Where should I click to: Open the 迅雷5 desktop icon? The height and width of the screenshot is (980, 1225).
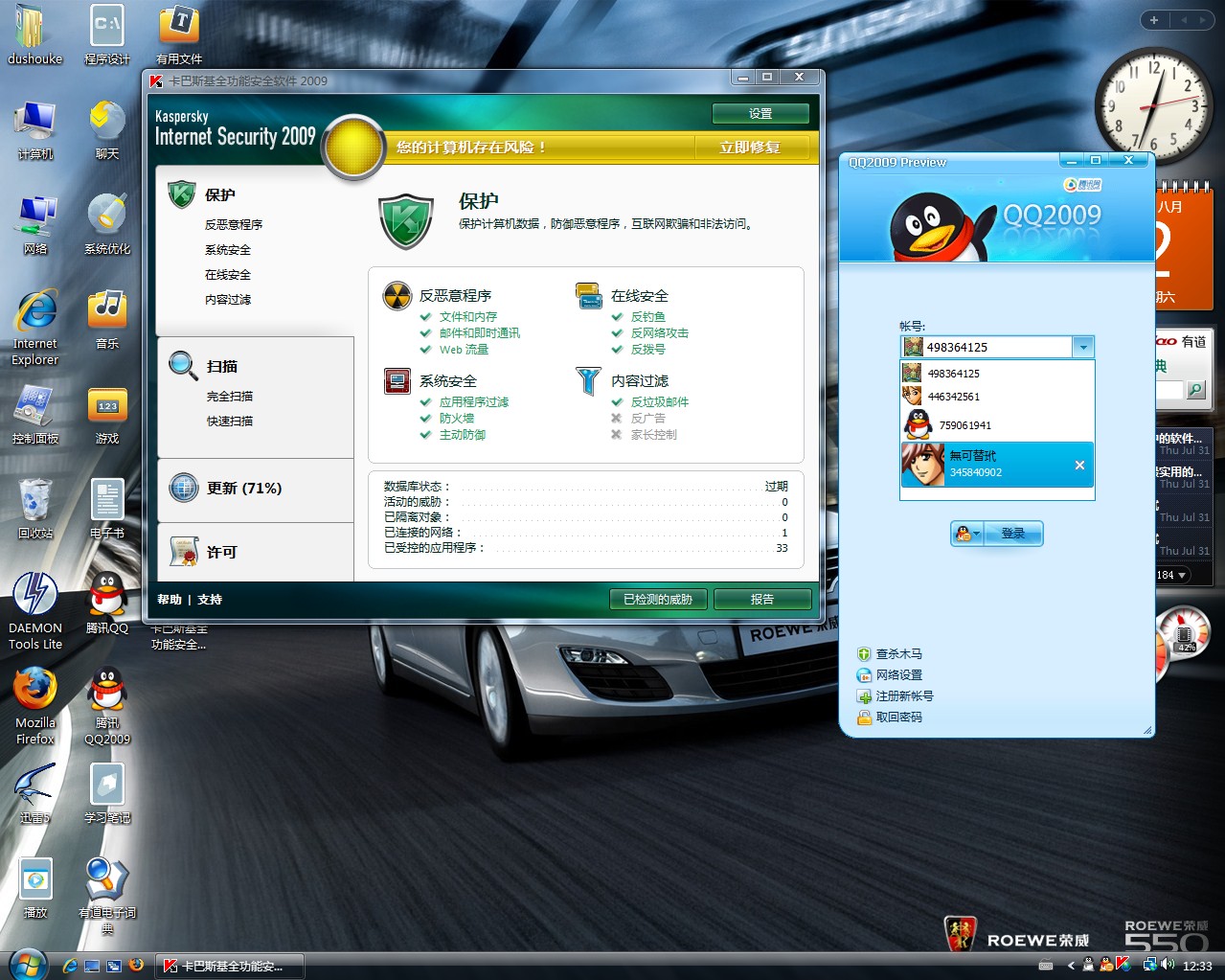pyautogui.click(x=35, y=793)
